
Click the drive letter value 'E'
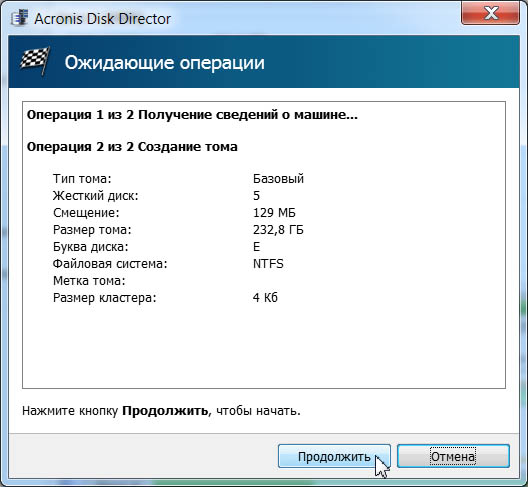tap(256, 247)
